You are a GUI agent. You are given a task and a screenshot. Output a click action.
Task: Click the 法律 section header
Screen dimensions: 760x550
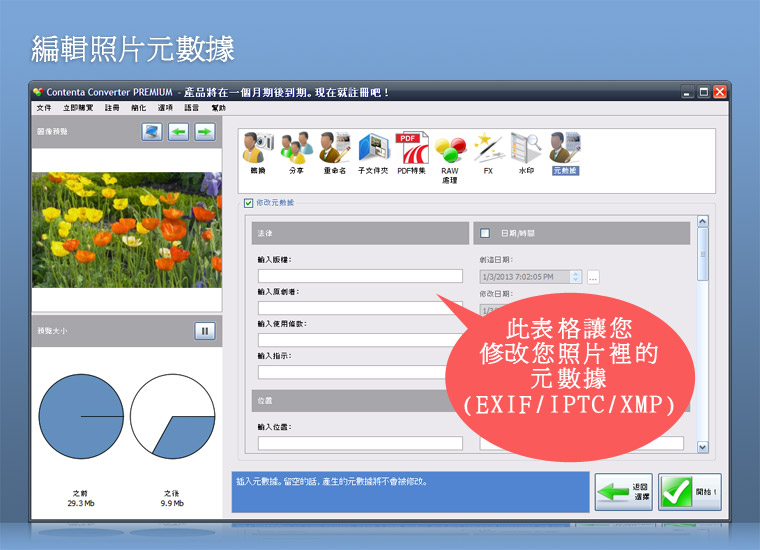360,233
